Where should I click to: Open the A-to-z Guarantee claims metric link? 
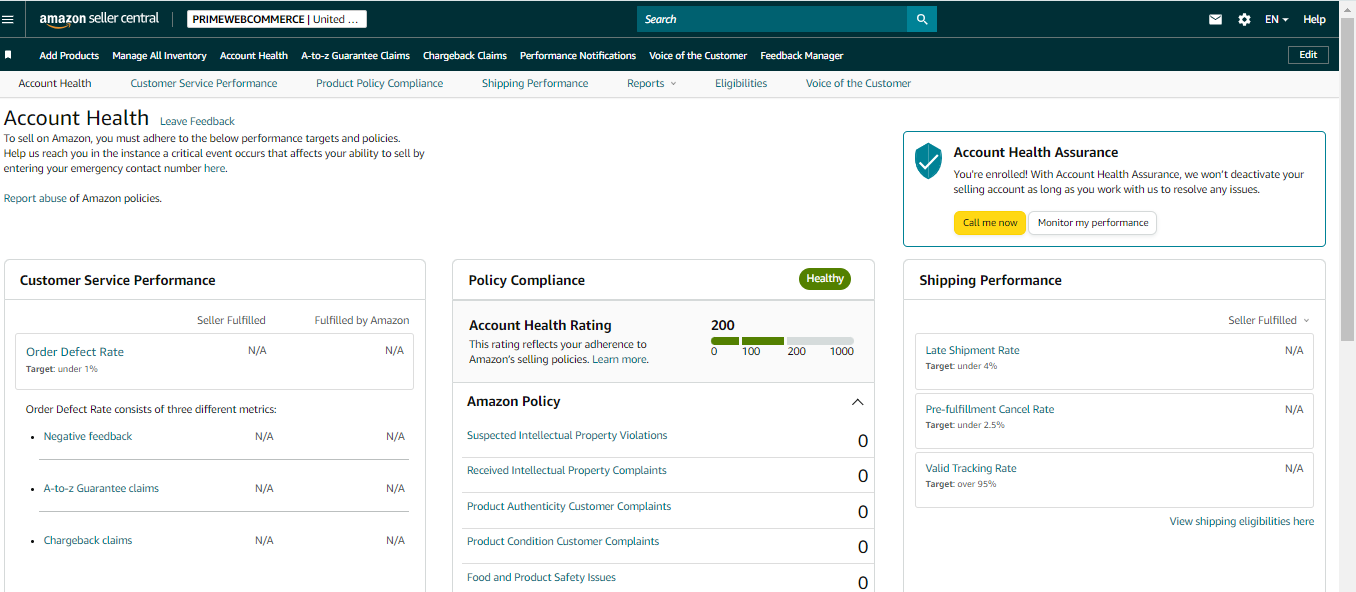tap(101, 488)
